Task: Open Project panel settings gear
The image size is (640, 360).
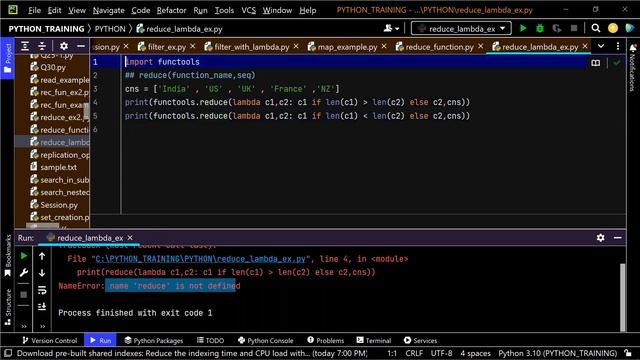Action: point(64,46)
